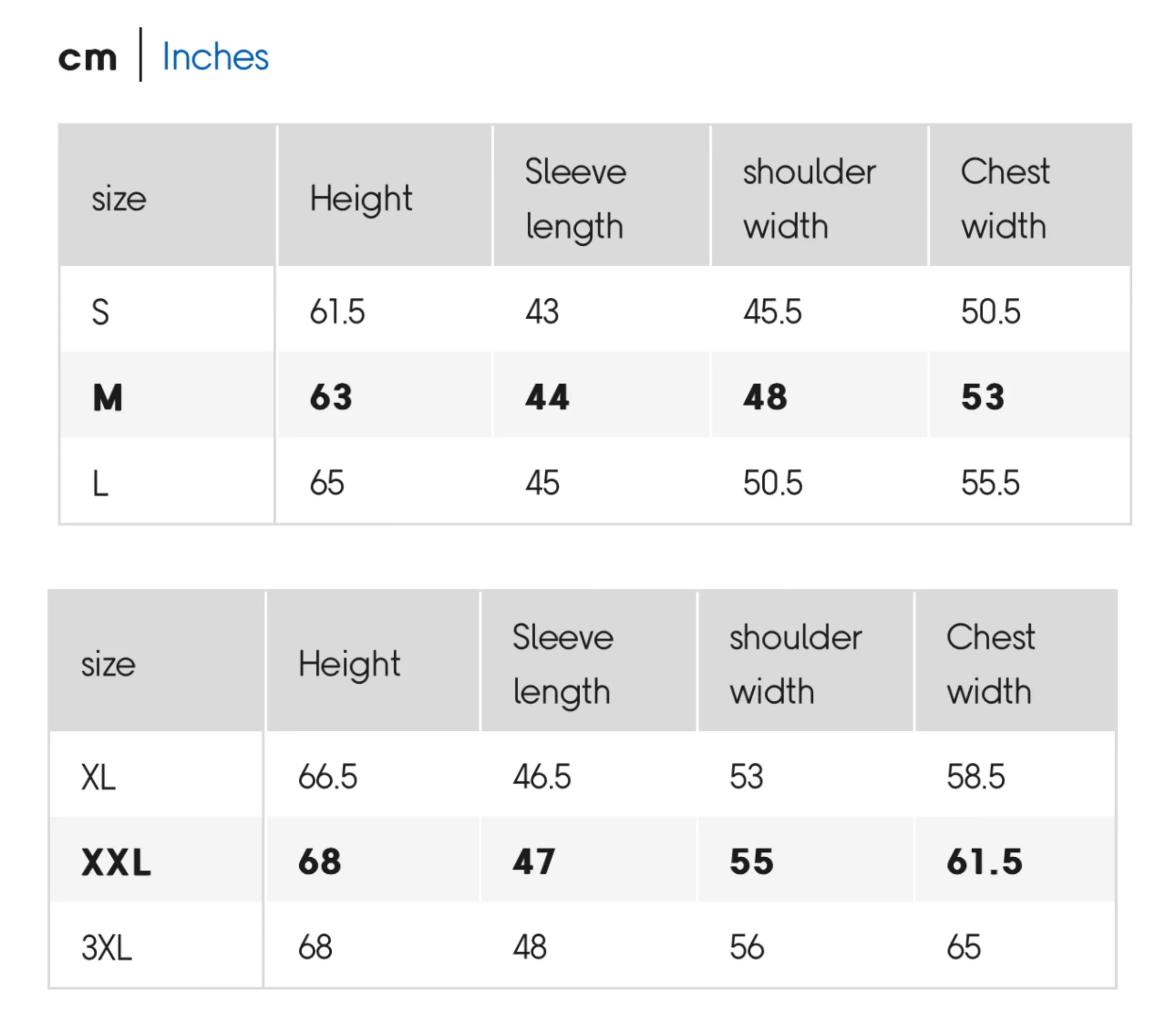The image size is (1176, 1010).
Task: Select the S shoulder width value 45.5
Action: [772, 312]
